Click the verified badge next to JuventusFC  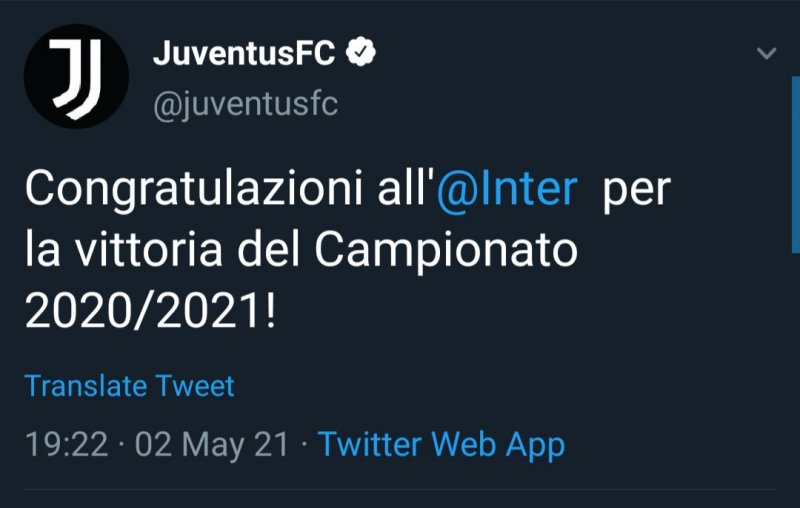point(361,53)
